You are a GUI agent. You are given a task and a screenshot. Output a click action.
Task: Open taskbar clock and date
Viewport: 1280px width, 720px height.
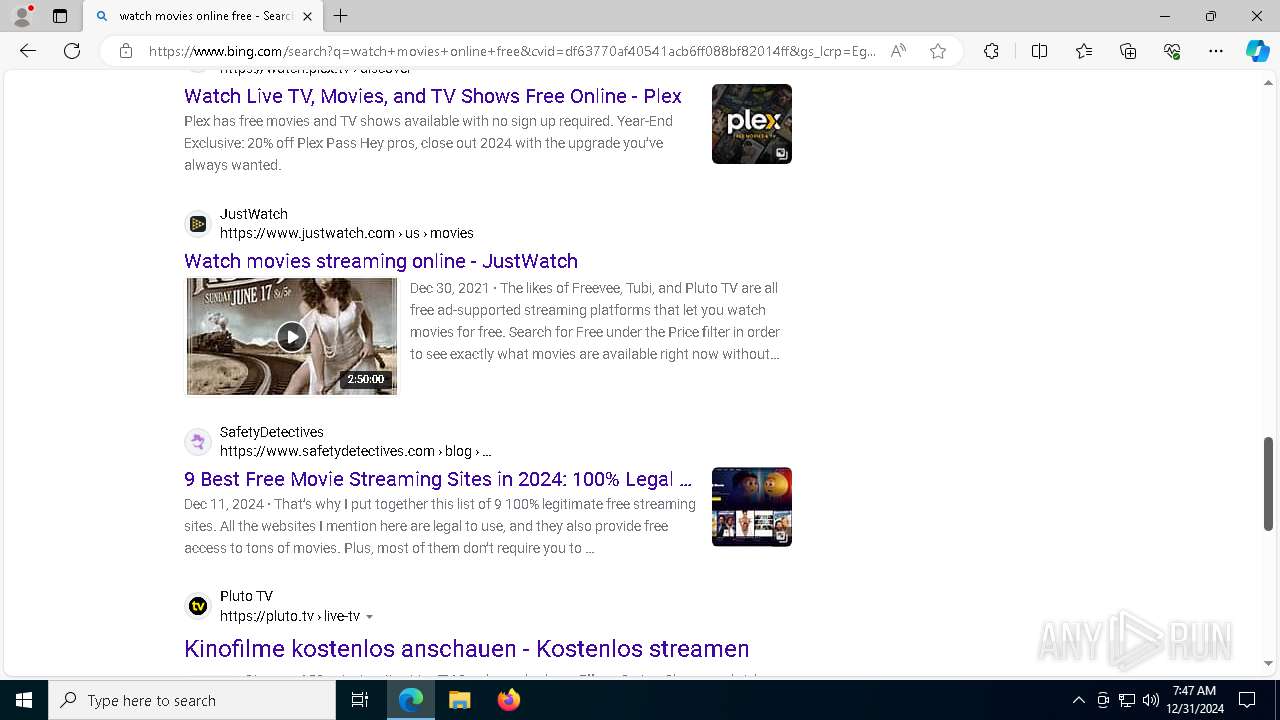tap(1194, 700)
